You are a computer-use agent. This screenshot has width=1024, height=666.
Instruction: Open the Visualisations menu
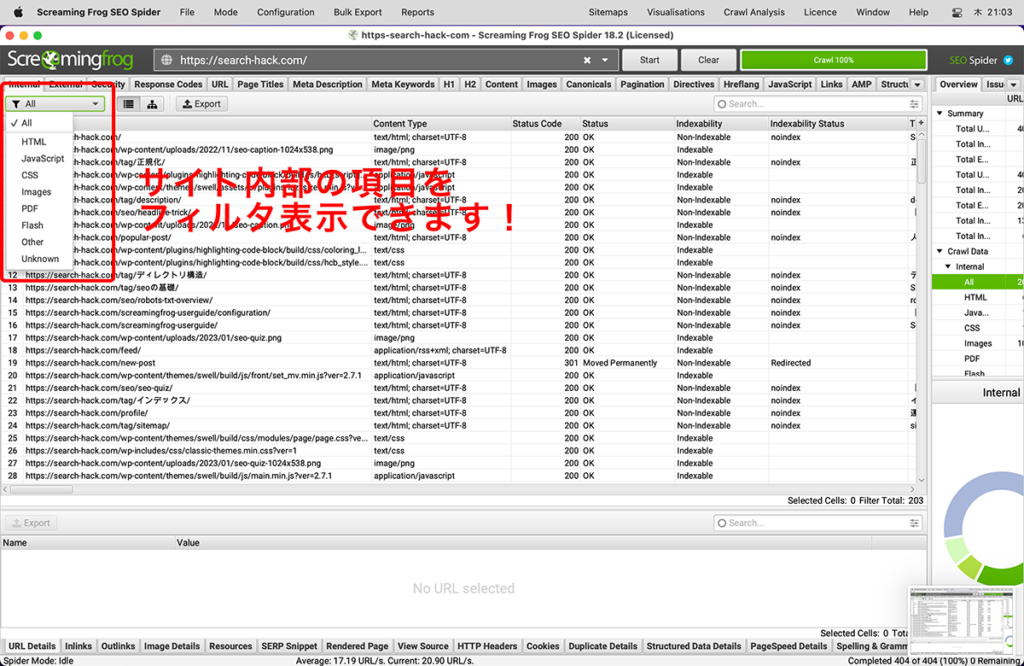tap(676, 12)
